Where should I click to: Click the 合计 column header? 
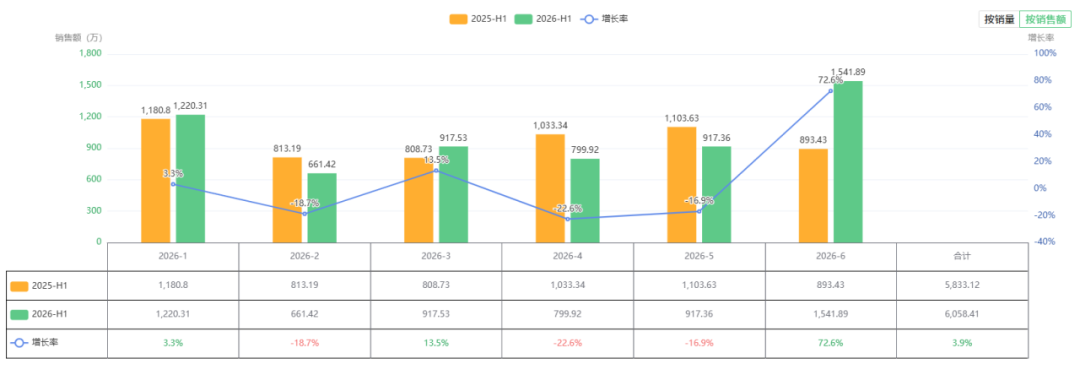click(962, 256)
